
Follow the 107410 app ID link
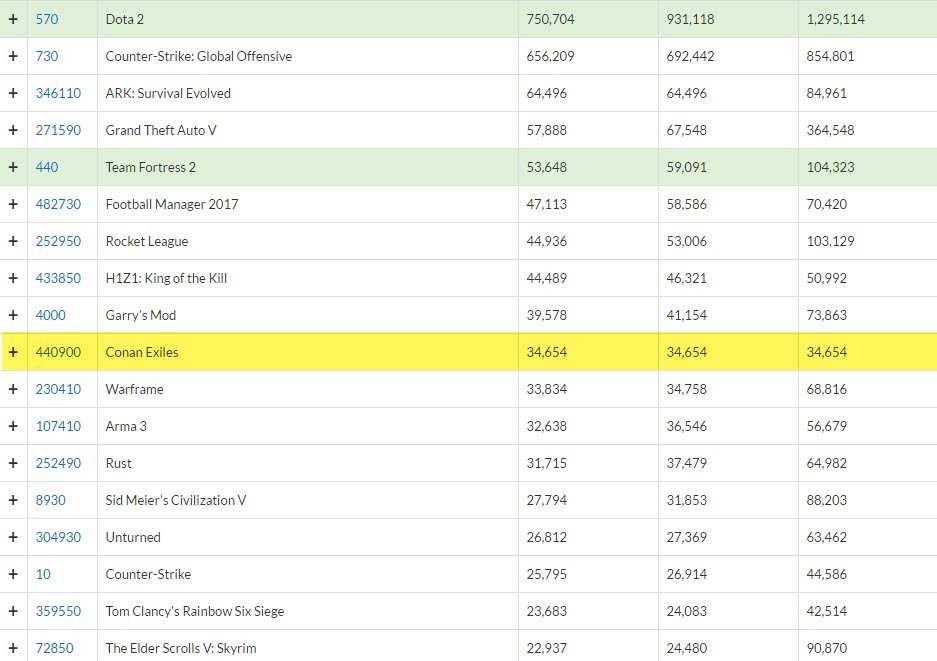point(58,427)
